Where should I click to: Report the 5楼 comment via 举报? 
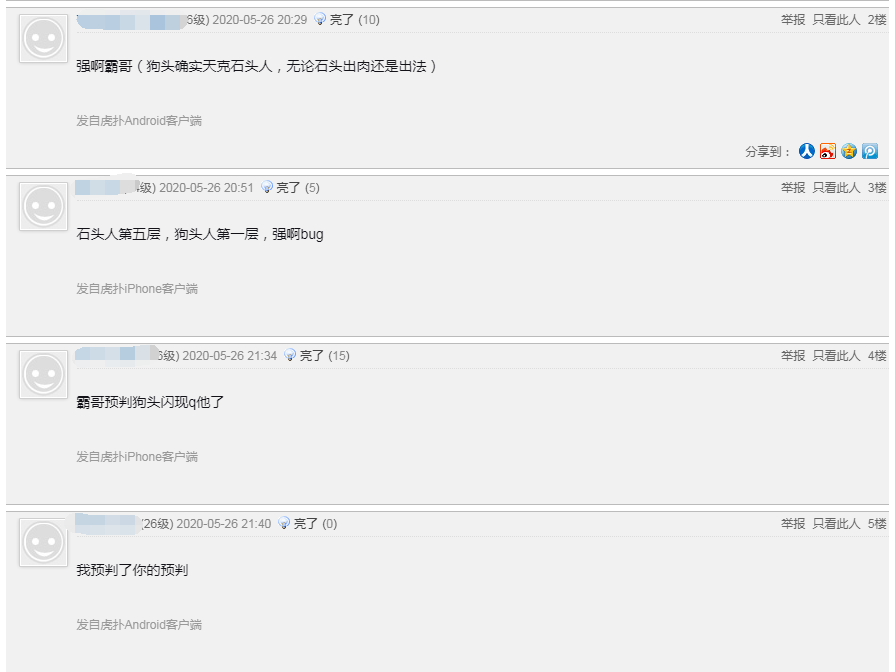[x=793, y=524]
